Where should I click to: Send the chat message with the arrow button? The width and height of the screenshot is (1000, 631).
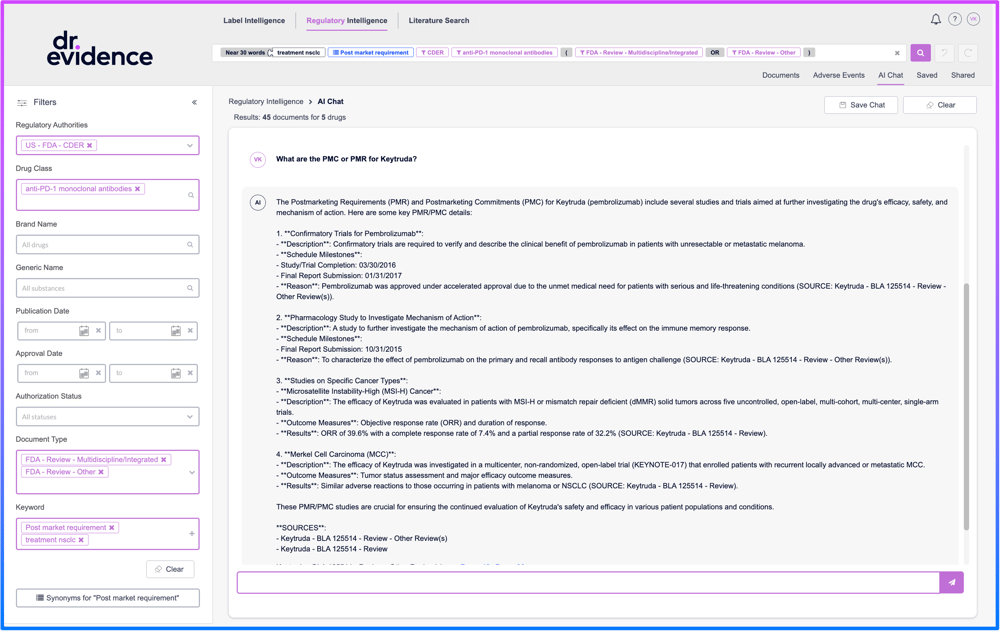pos(952,582)
